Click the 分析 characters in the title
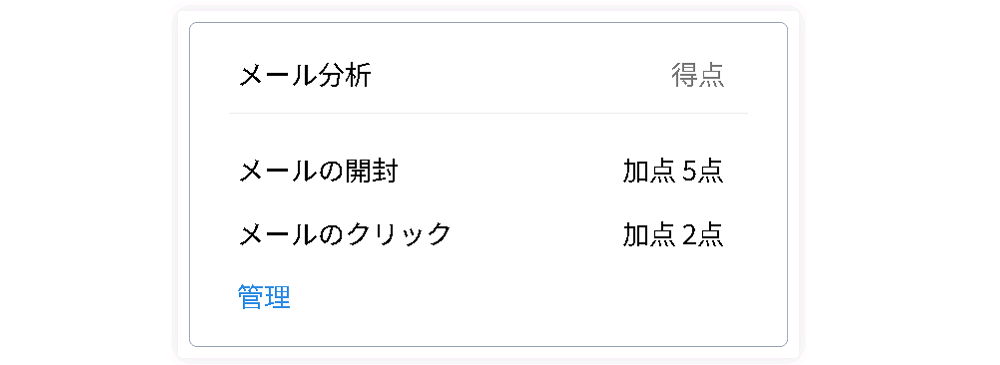Image resolution: width=1000 pixels, height=365 pixels. (x=345, y=76)
